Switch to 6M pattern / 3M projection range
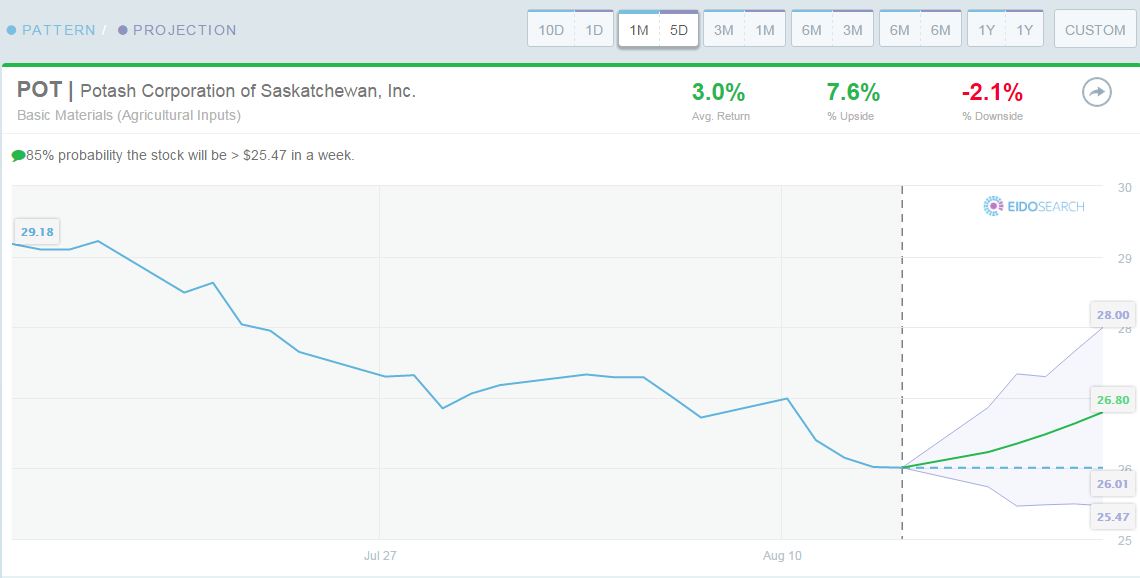The width and height of the screenshot is (1140, 578). [832, 29]
